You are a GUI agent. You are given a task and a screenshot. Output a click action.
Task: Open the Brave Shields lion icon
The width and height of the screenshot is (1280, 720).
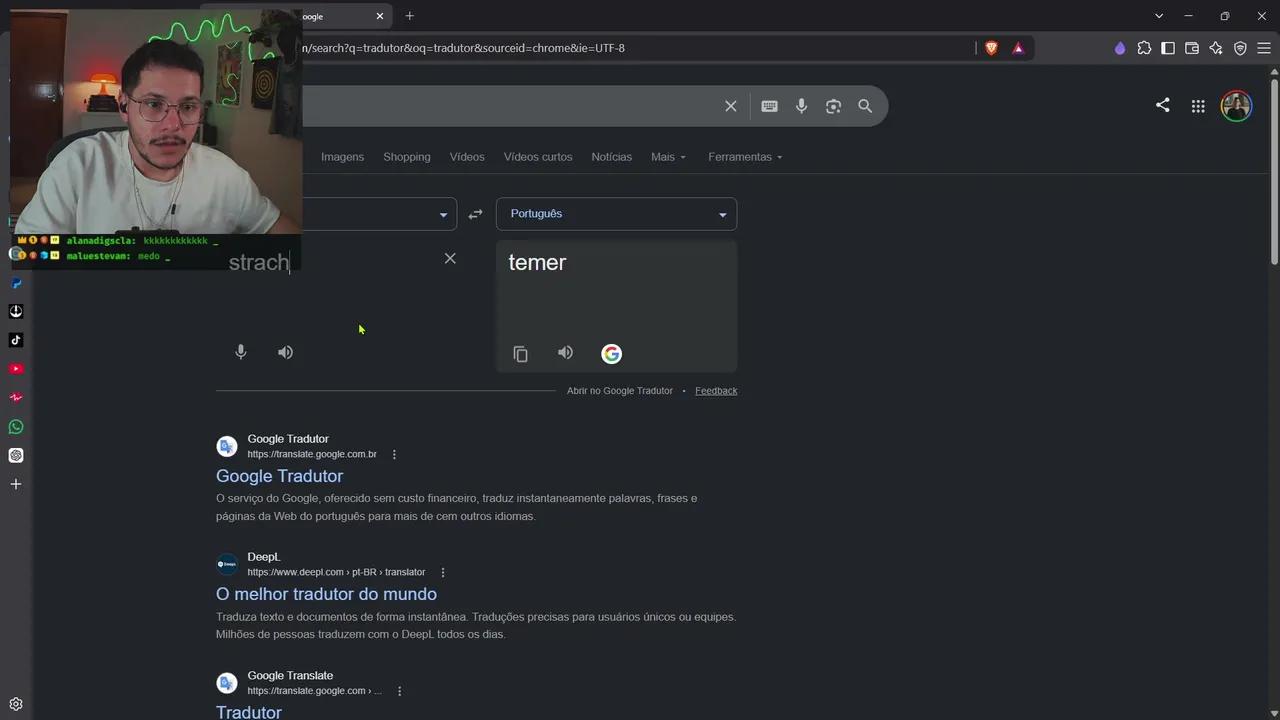click(991, 48)
